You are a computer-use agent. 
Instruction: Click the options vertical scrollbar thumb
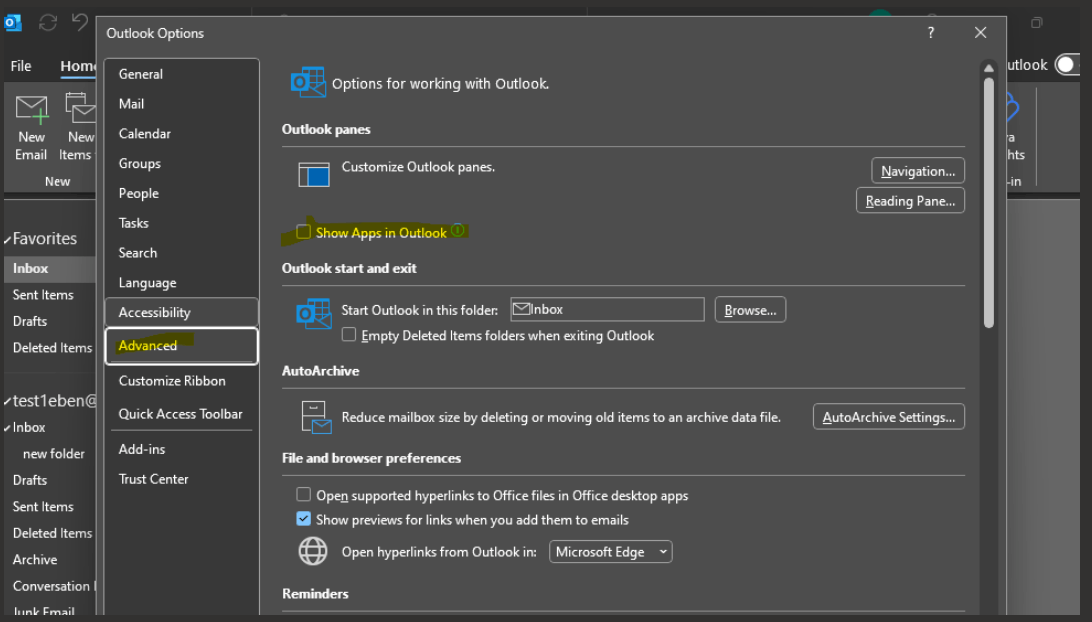coord(988,202)
